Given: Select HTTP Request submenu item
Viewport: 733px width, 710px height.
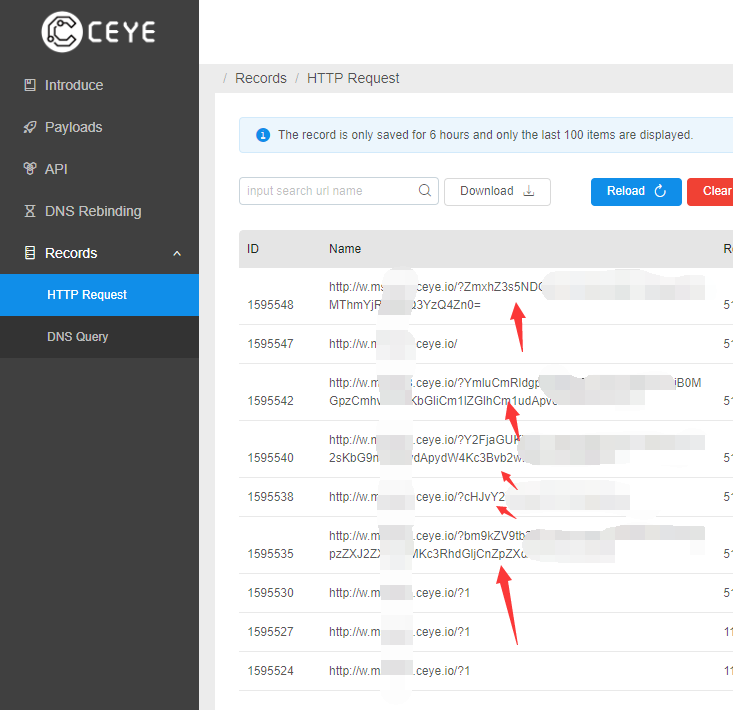Looking at the screenshot, I should pos(99,295).
